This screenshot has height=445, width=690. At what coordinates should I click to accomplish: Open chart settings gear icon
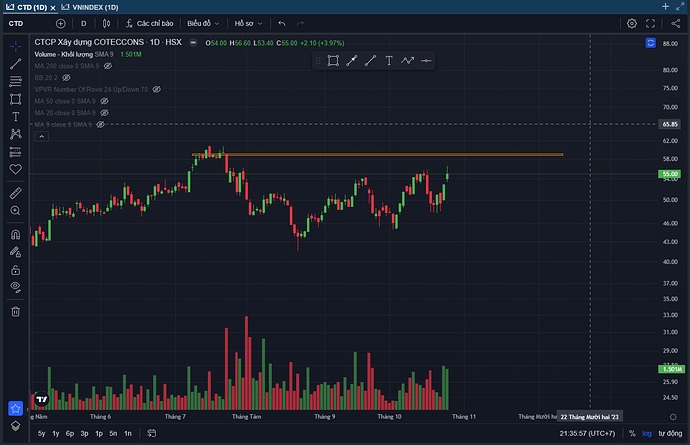coord(631,24)
